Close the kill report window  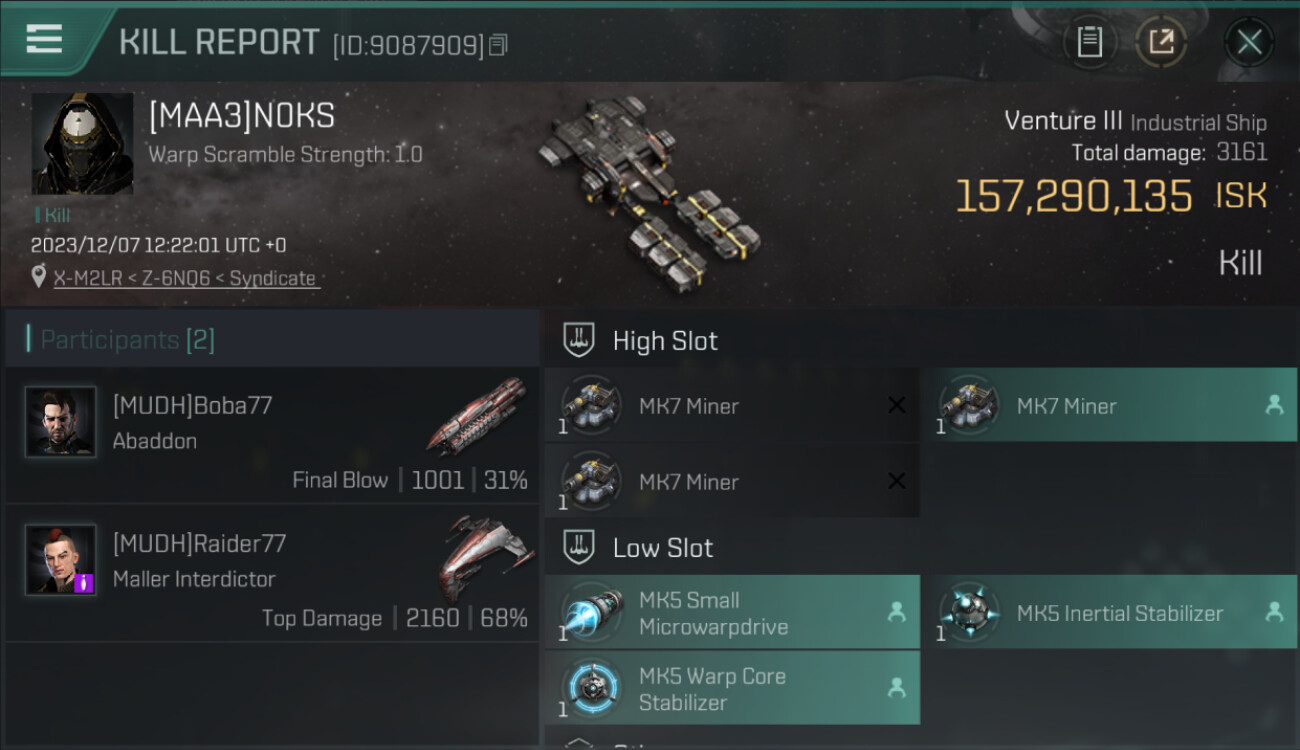click(x=1249, y=42)
